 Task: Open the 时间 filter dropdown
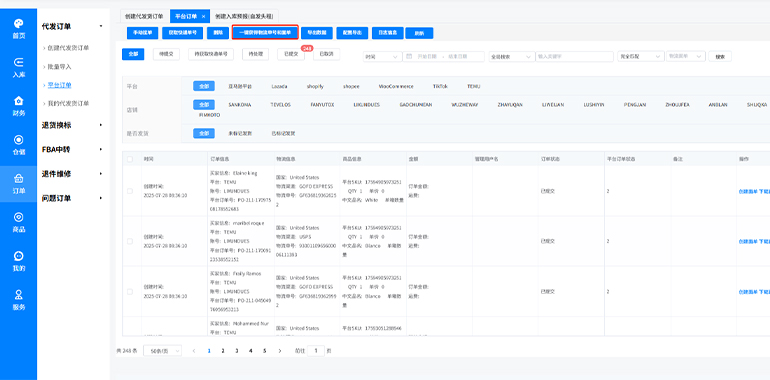point(382,56)
